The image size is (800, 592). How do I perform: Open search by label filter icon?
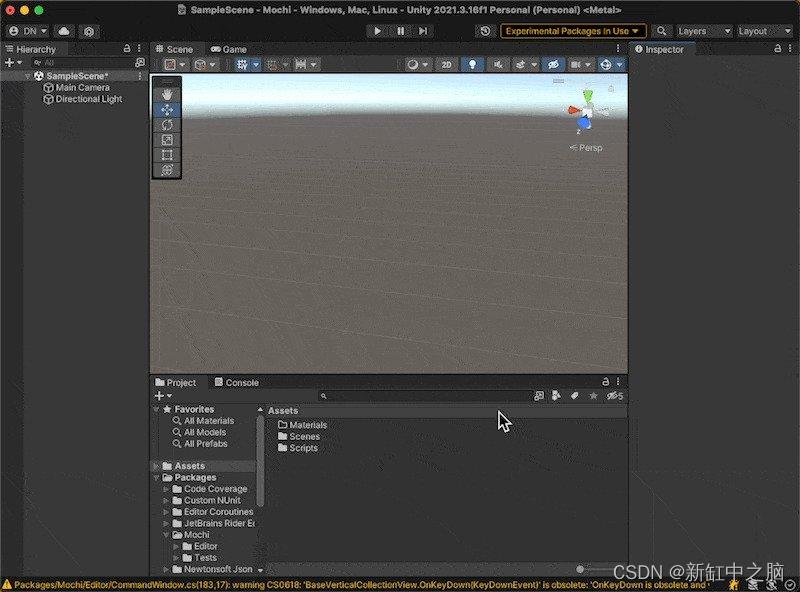pyautogui.click(x=574, y=396)
